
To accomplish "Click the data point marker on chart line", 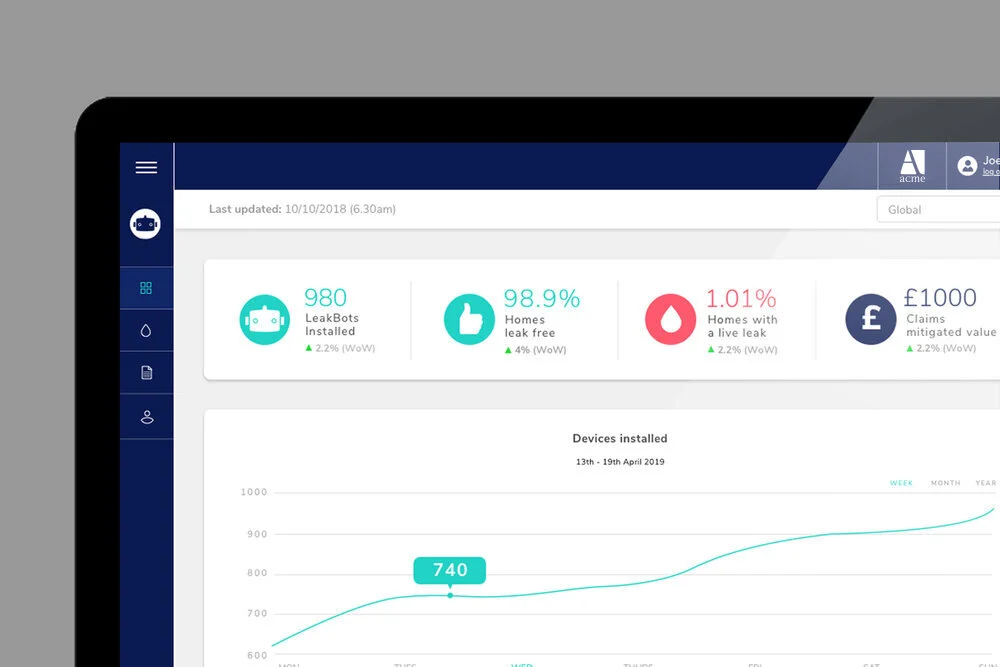I will (x=450, y=596).
